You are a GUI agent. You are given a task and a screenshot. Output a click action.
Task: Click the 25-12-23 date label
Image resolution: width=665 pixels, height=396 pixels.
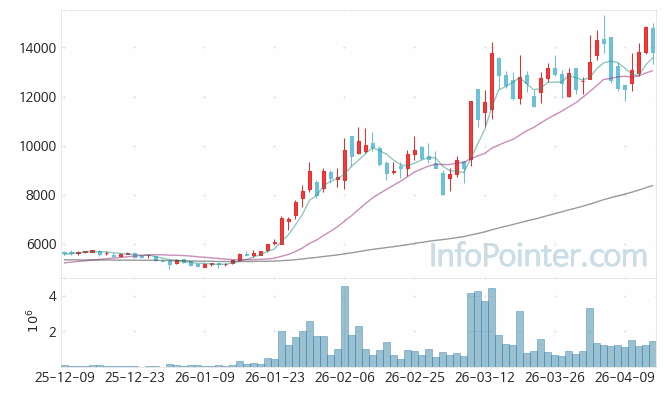click(x=134, y=377)
